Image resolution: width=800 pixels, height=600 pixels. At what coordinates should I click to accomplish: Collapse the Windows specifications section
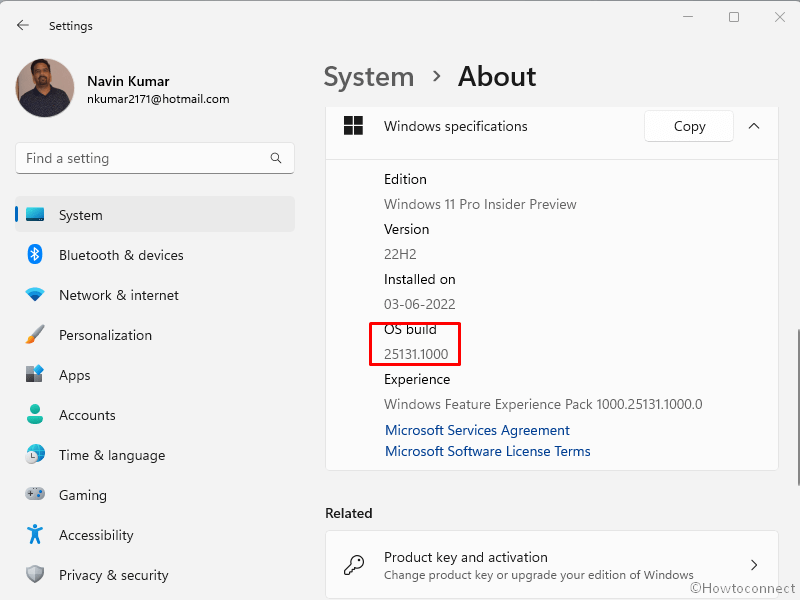point(754,126)
